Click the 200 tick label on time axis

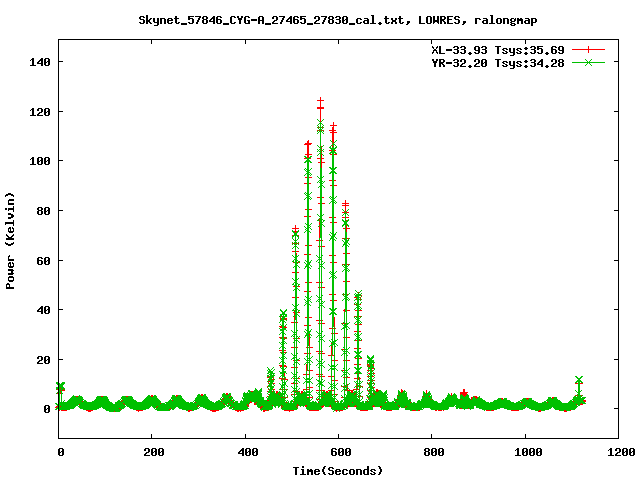(154, 452)
